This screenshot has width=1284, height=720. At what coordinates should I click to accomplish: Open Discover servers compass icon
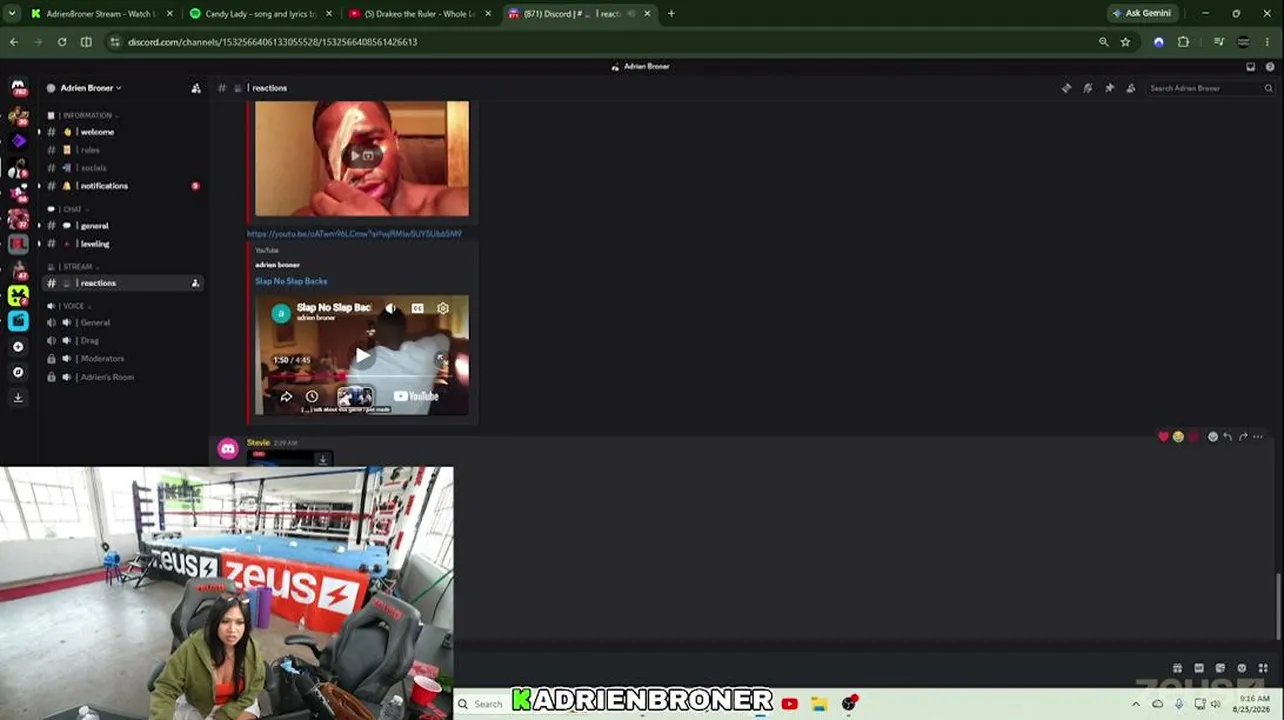pos(18,372)
